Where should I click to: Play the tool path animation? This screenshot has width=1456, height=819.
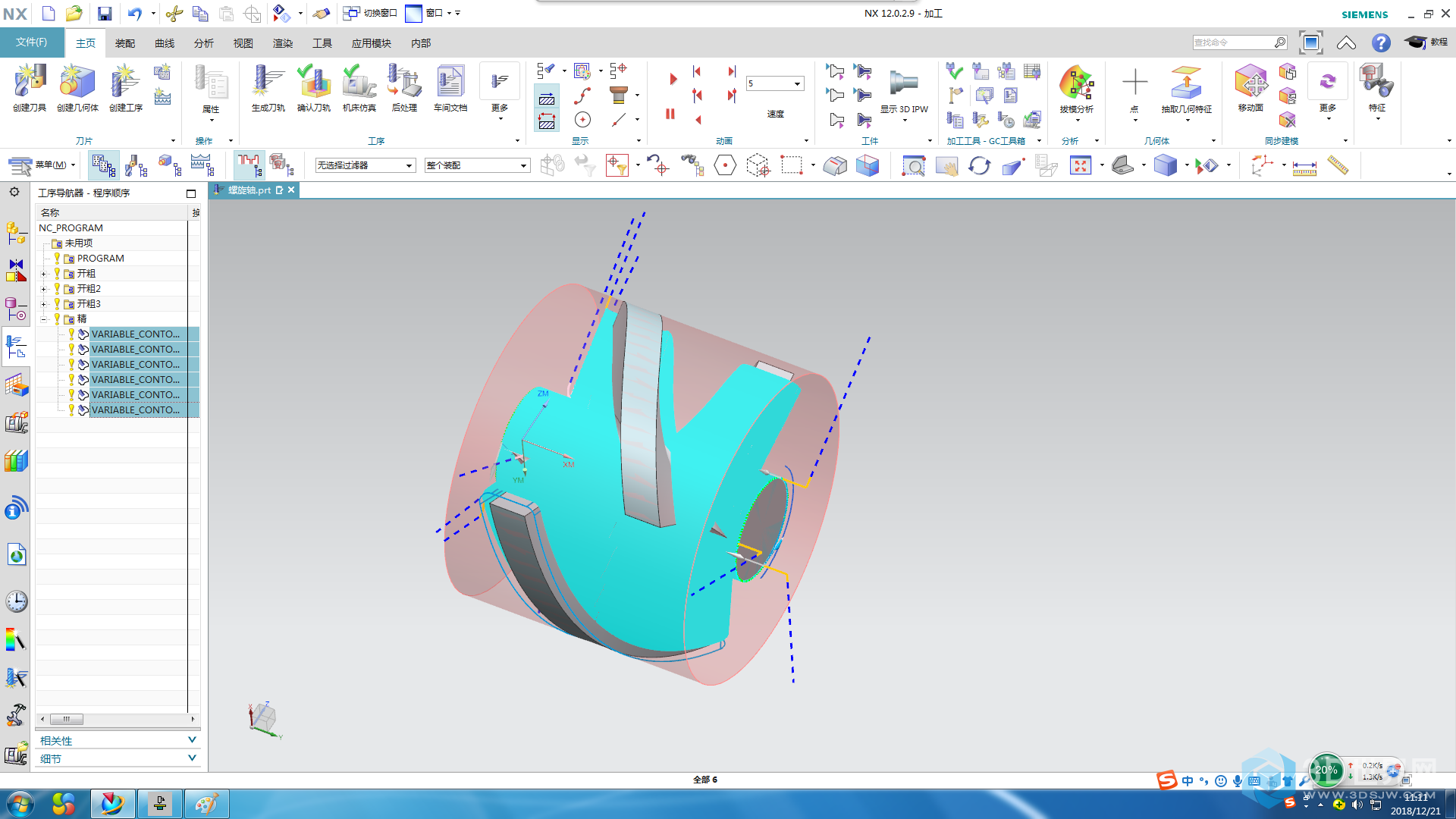(x=673, y=79)
